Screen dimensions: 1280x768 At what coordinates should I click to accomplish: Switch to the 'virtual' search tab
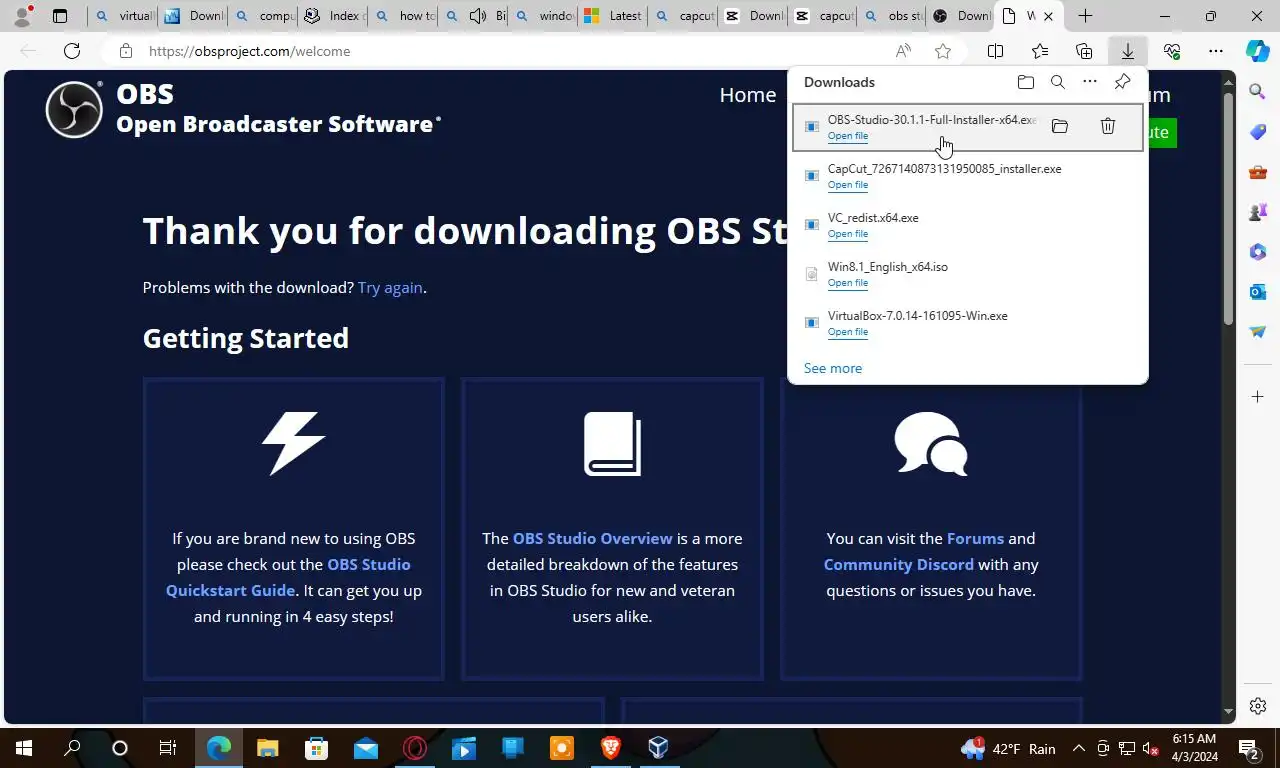coord(123,16)
